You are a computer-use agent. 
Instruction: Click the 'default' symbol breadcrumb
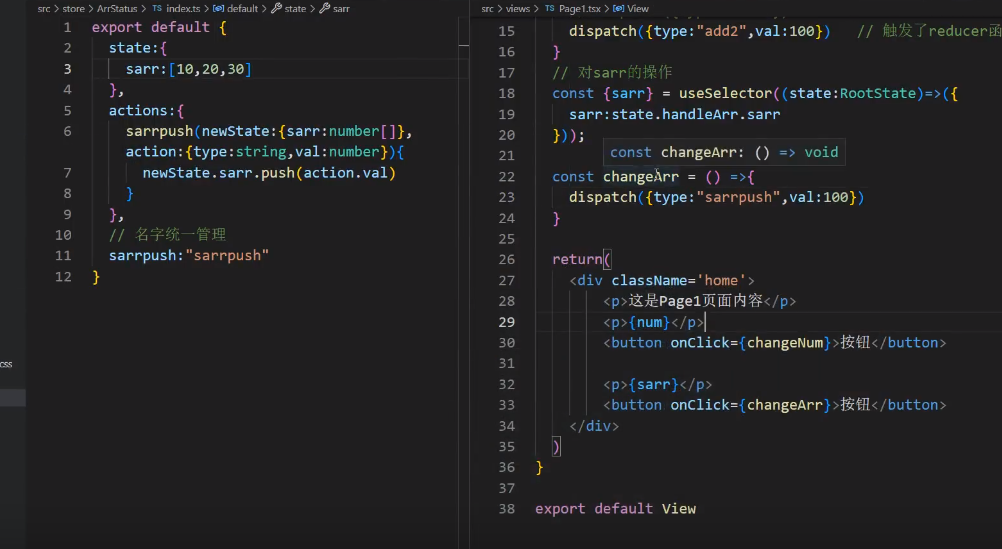(235, 8)
